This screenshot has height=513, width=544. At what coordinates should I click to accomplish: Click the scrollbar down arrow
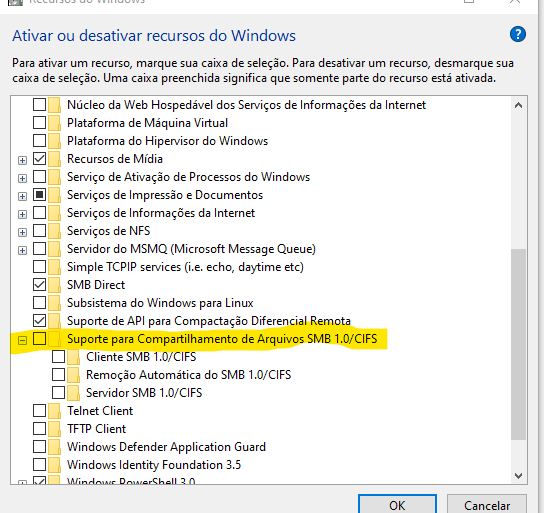518,476
